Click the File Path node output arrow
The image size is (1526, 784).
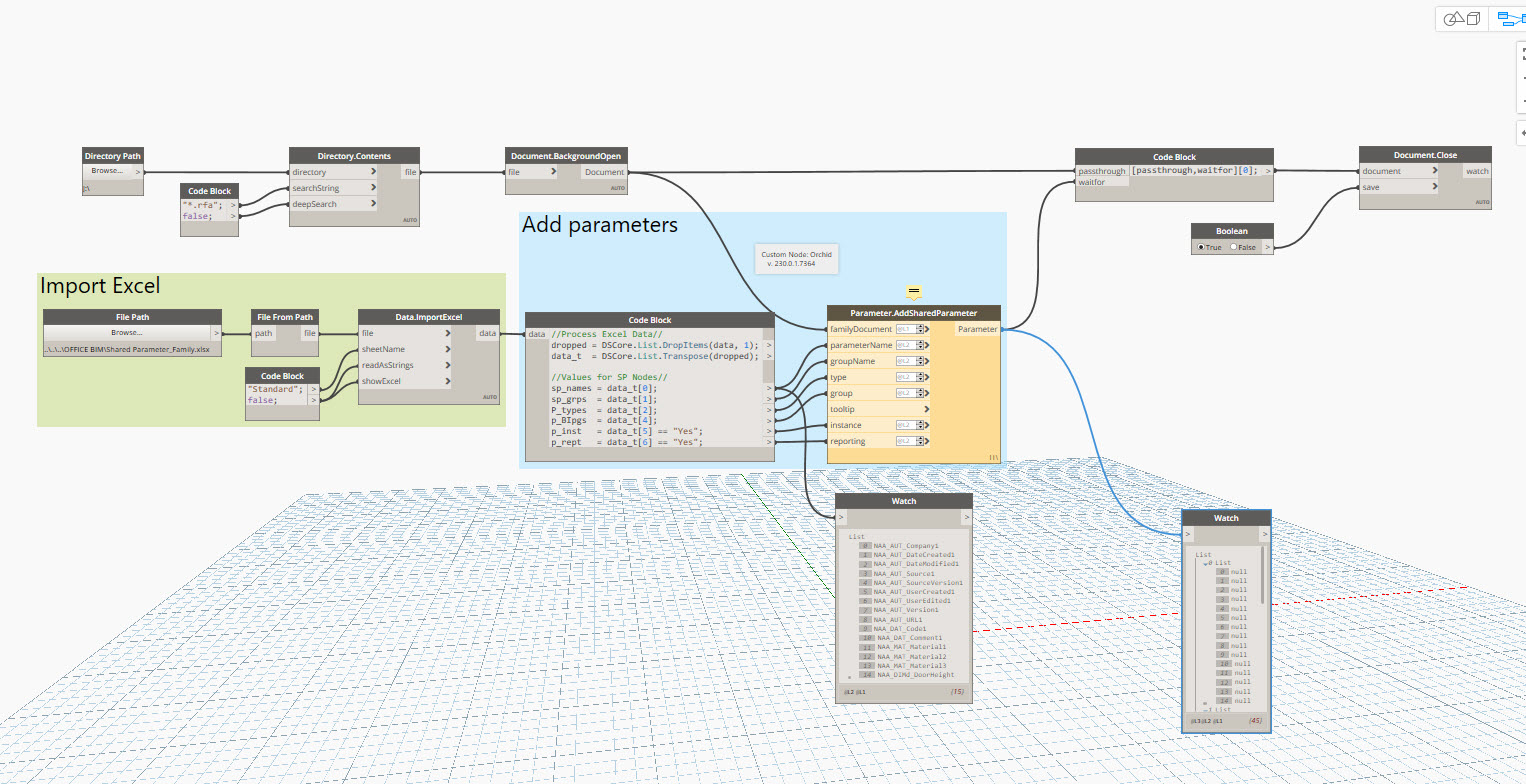point(216,332)
